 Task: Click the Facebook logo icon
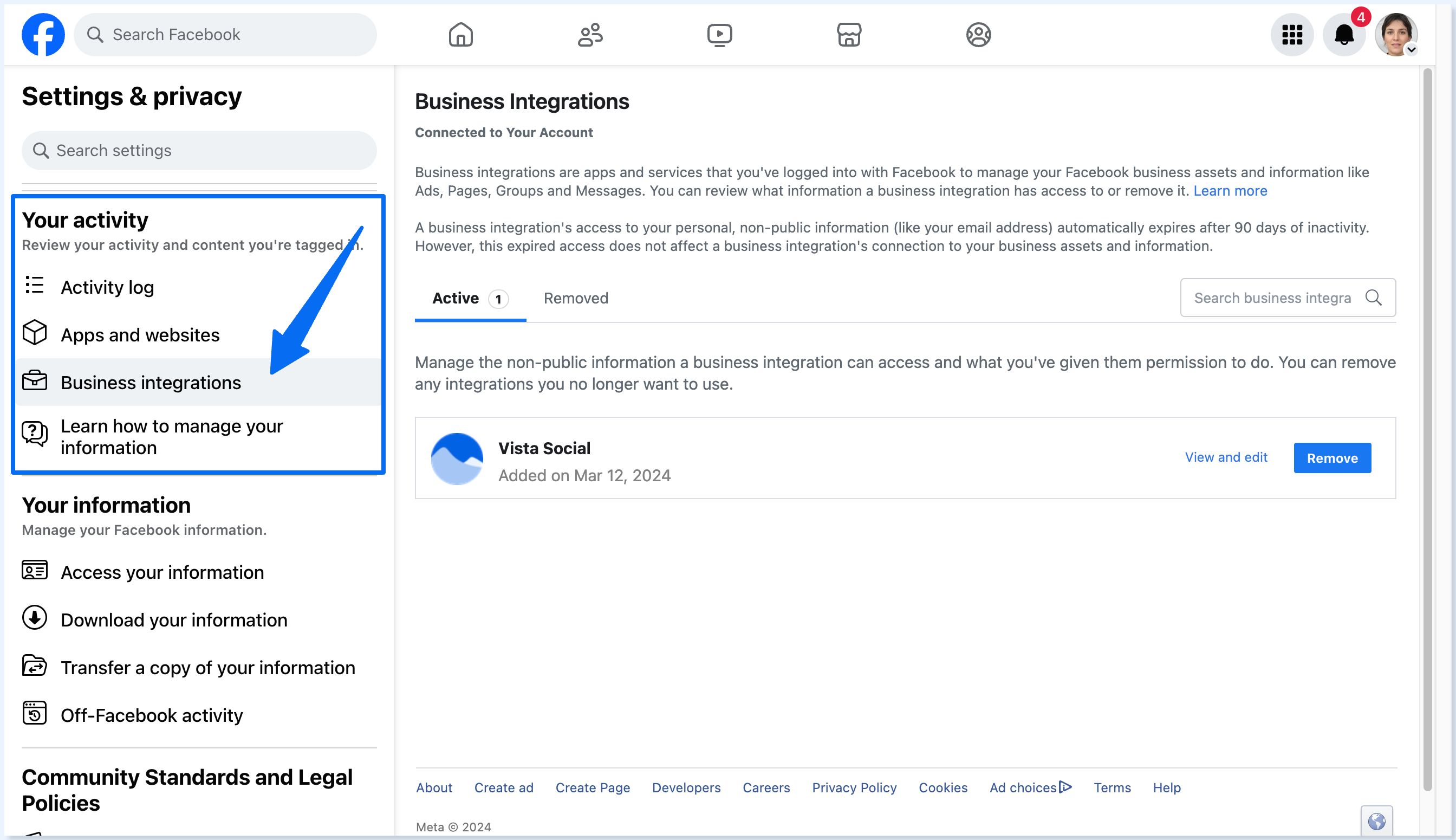[43, 35]
